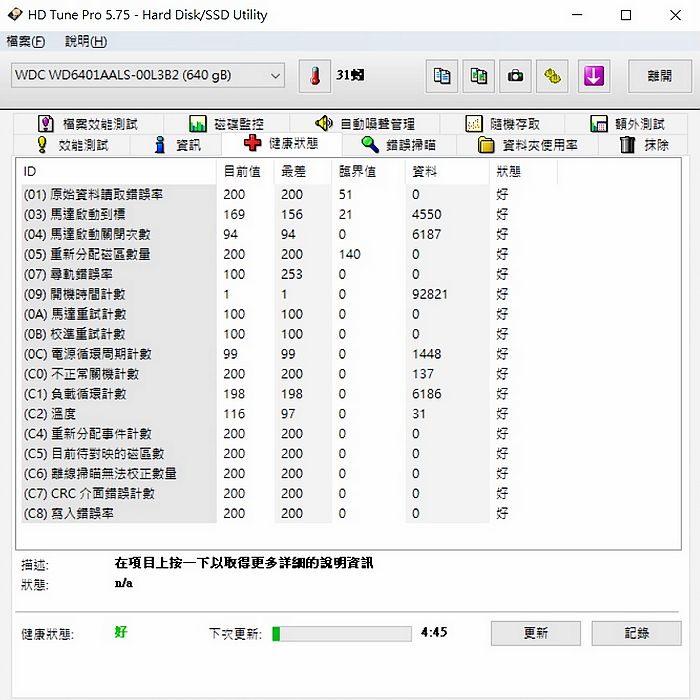Switch to the 自動噪聲管理 tab
Viewport: 700px width, 700px height.
[365, 124]
